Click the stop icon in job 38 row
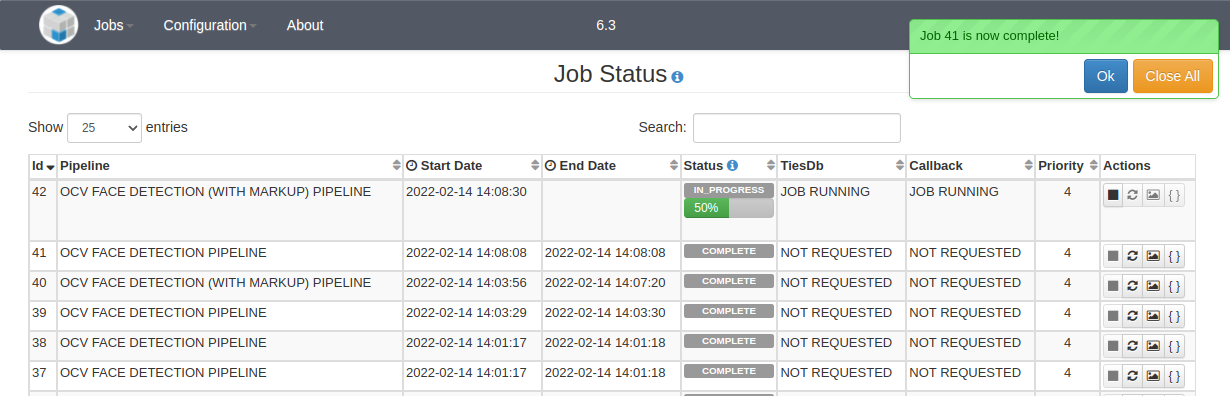Viewport: 1230px width, 396px height. pyautogui.click(x=1113, y=346)
